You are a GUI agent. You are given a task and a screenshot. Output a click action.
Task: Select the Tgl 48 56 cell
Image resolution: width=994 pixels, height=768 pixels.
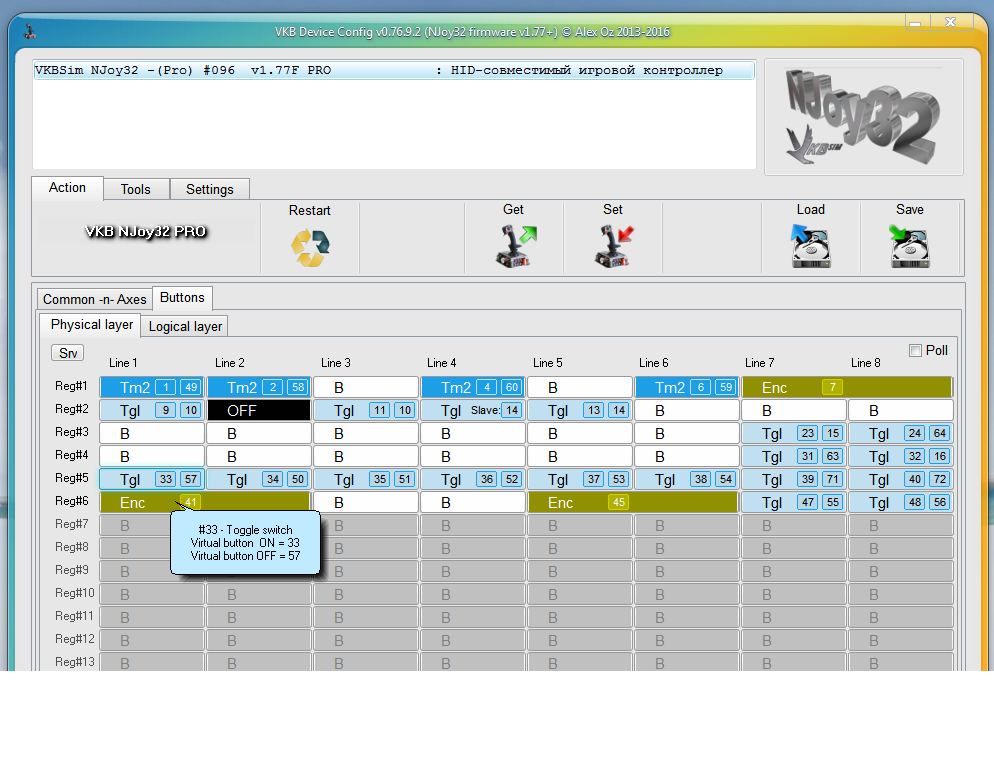(x=901, y=502)
